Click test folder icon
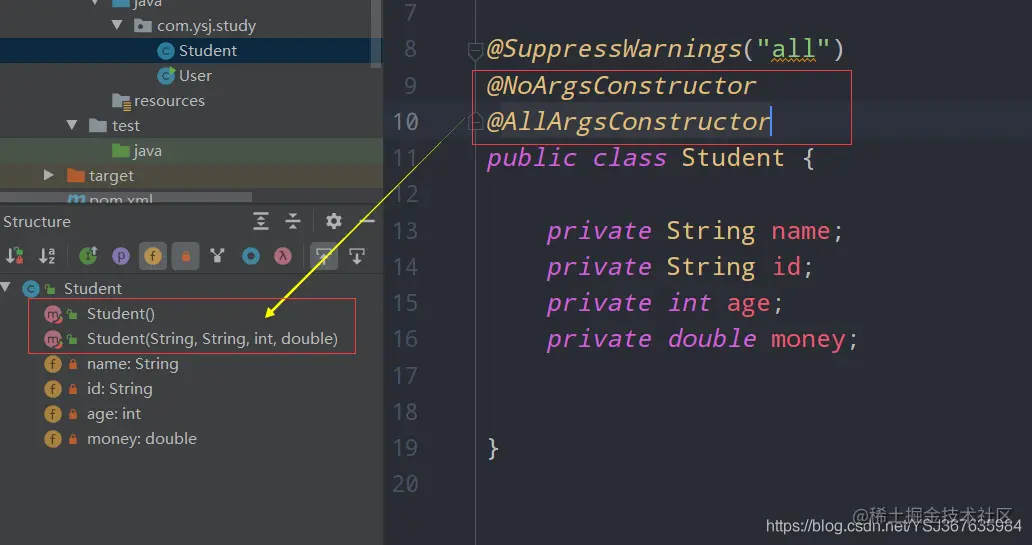This screenshot has height=545, width=1032. click(98, 126)
